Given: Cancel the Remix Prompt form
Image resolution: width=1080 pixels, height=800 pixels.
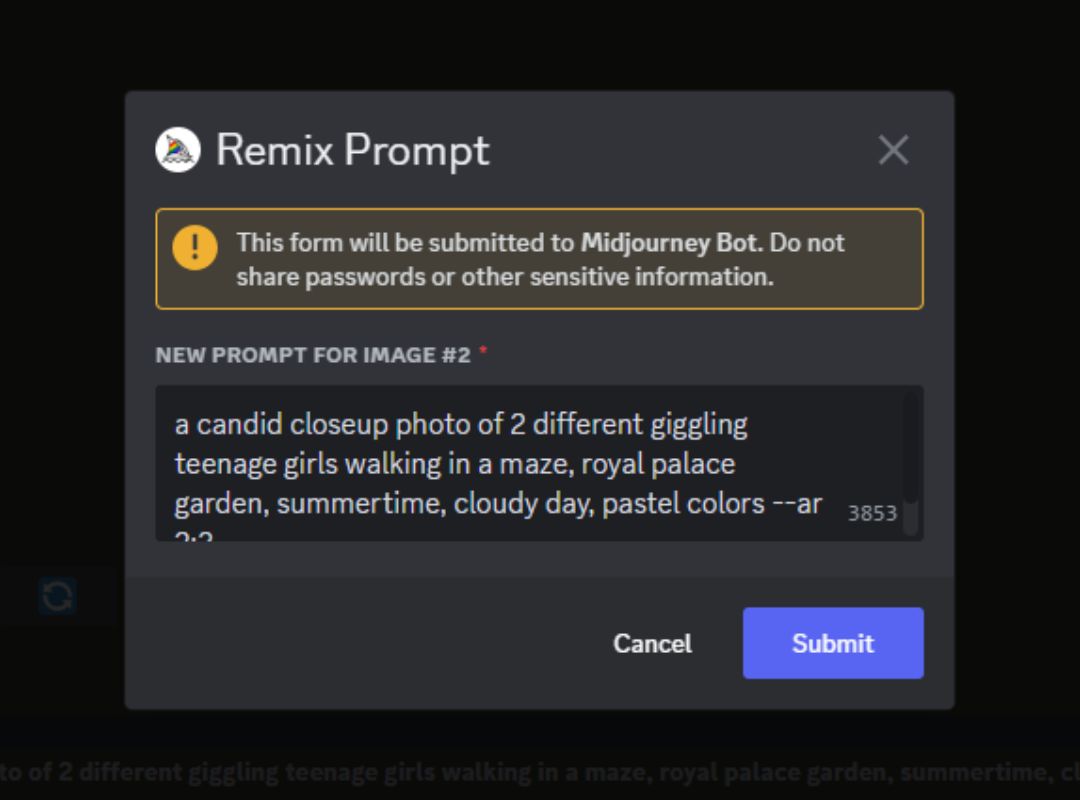Looking at the screenshot, I should [x=651, y=643].
